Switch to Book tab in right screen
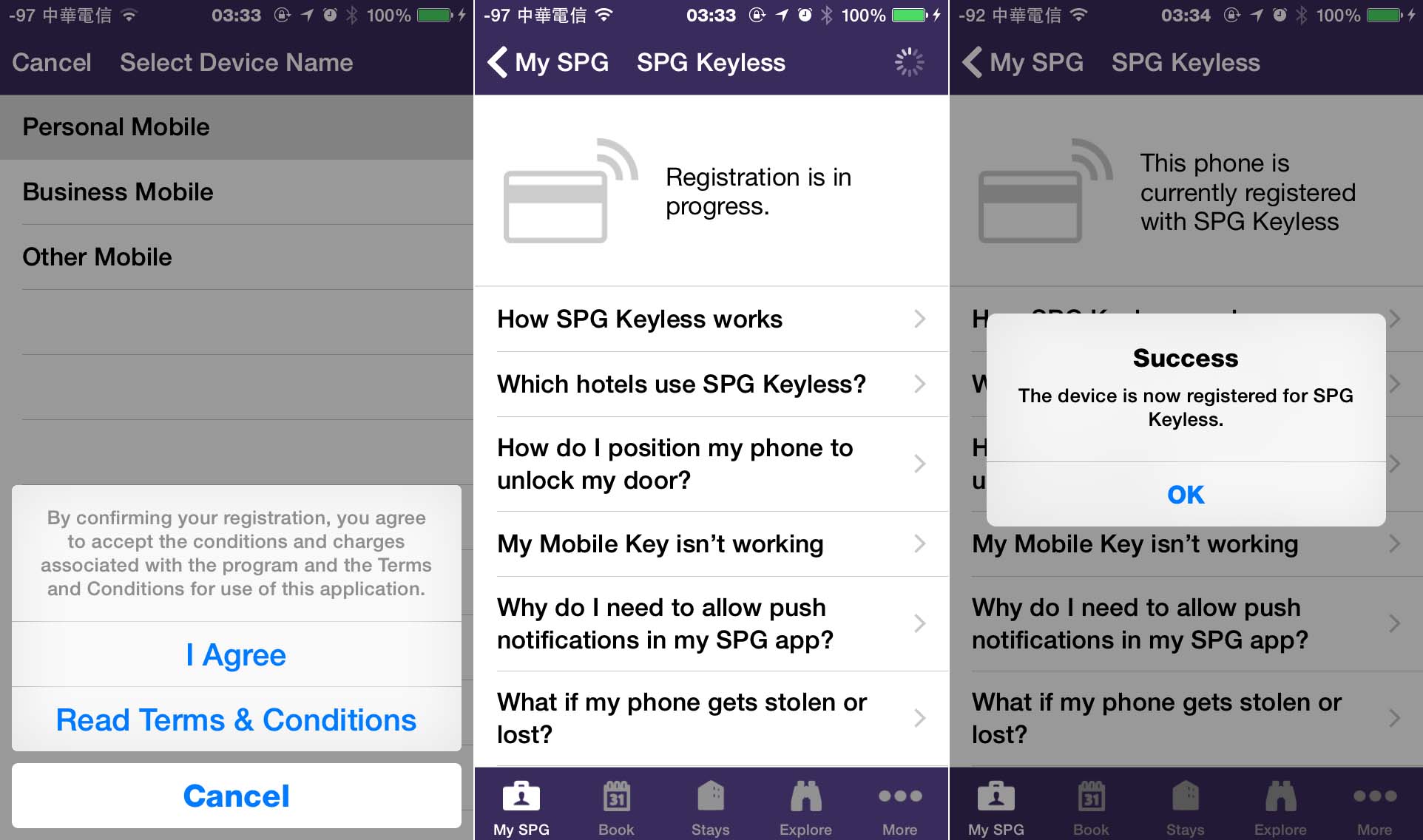The image size is (1423, 840). tap(1091, 806)
